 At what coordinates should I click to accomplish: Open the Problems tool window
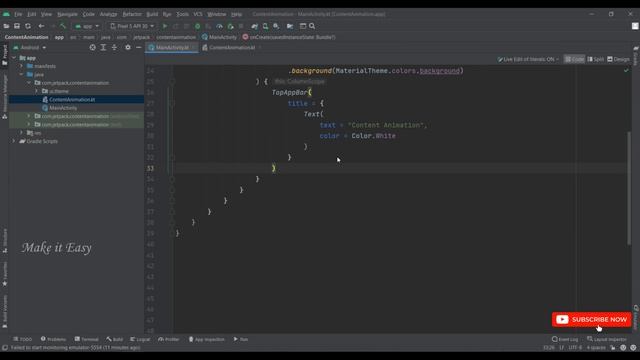pyautogui.click(x=53, y=339)
